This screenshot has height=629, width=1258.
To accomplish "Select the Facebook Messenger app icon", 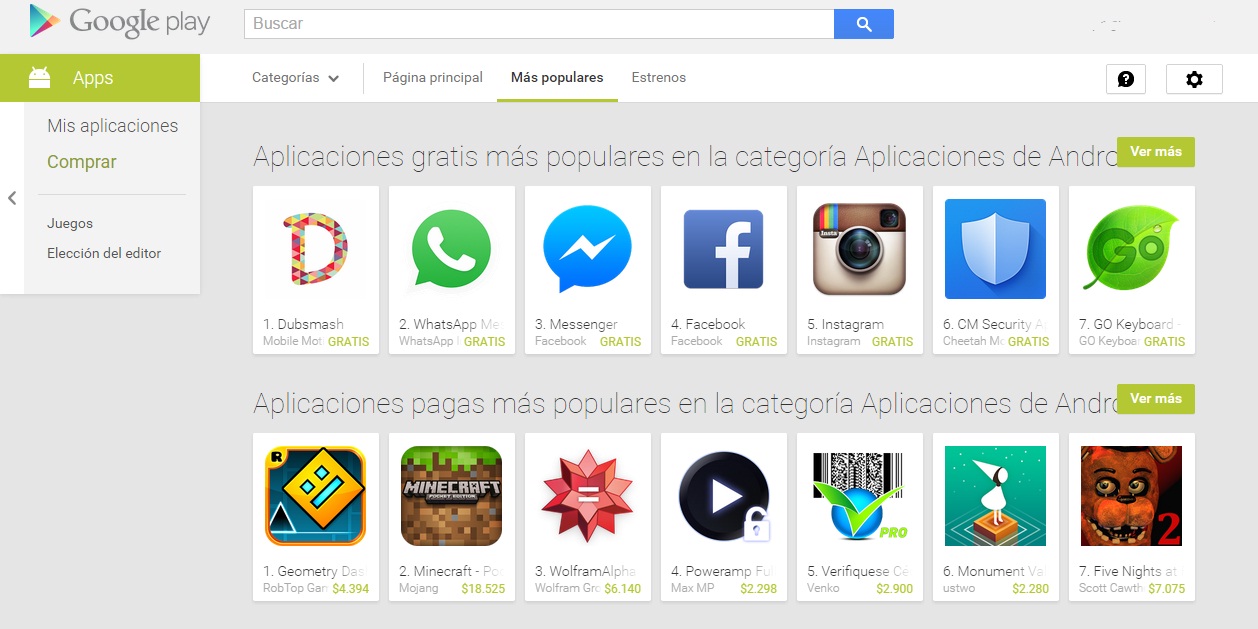I will point(587,249).
